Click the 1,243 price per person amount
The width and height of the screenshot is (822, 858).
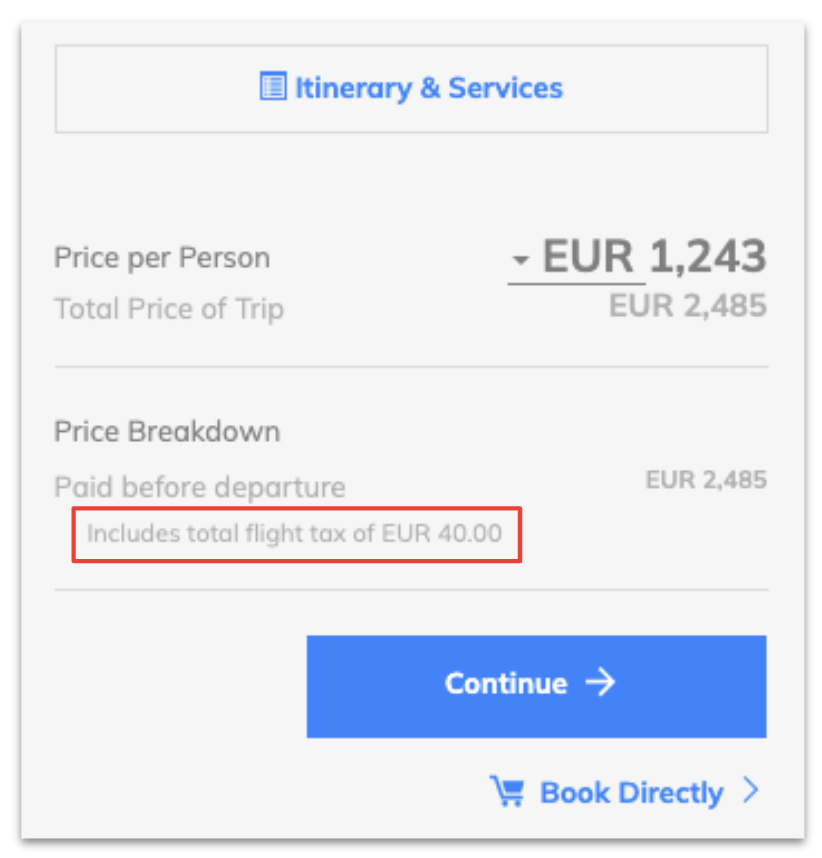pyautogui.click(x=708, y=256)
